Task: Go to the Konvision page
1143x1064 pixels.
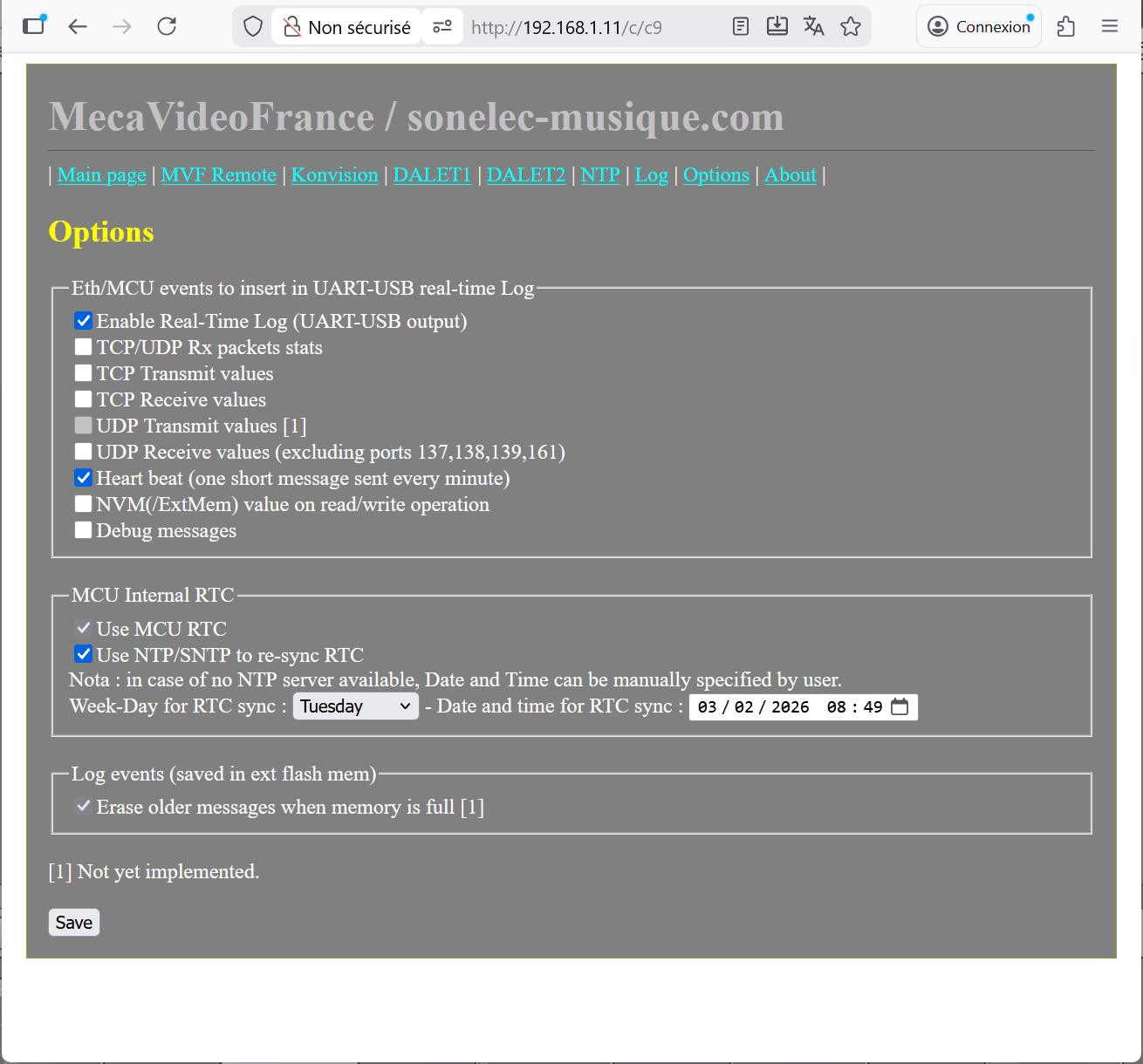Action: 334,174
